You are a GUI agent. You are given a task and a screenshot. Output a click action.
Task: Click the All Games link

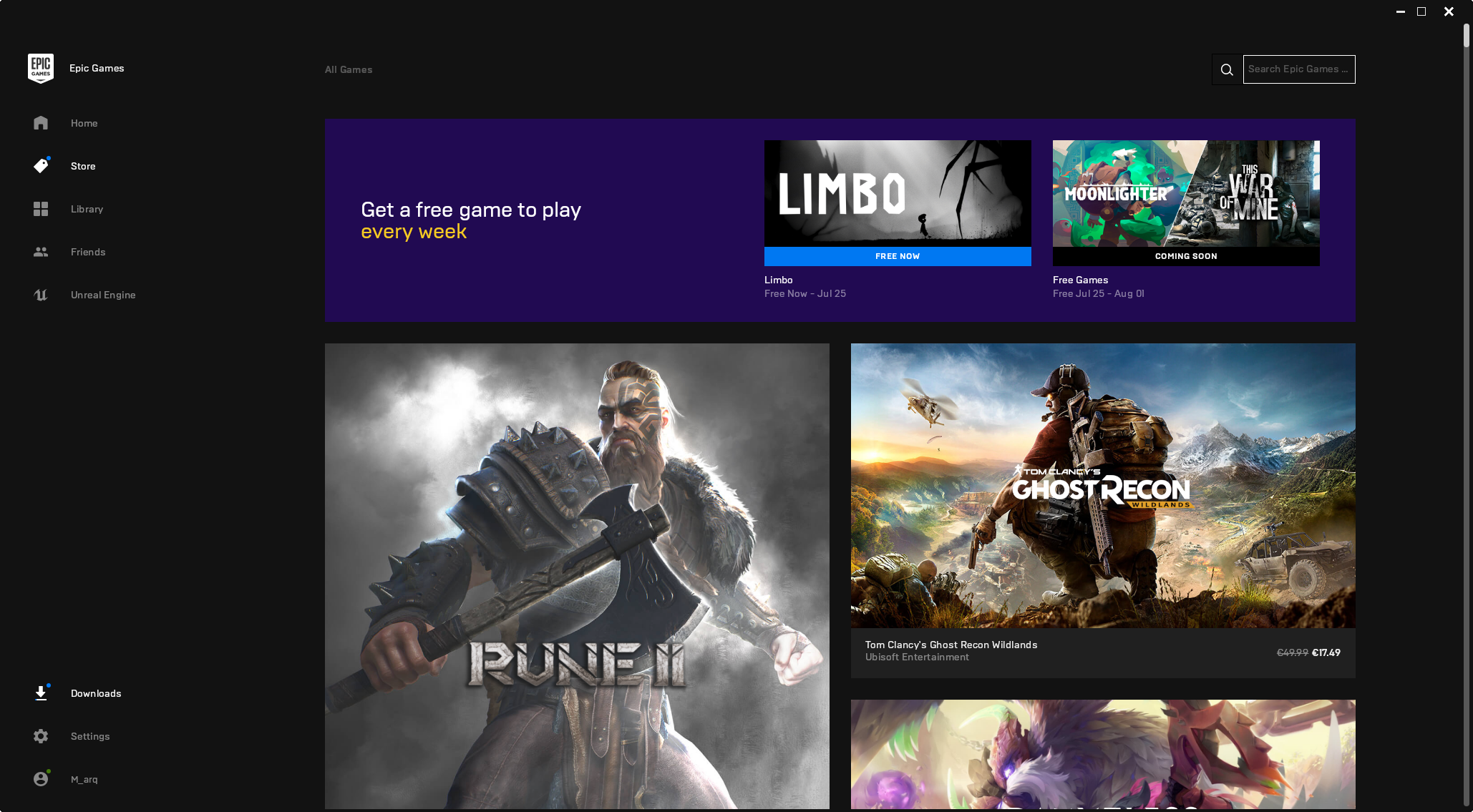tap(349, 69)
